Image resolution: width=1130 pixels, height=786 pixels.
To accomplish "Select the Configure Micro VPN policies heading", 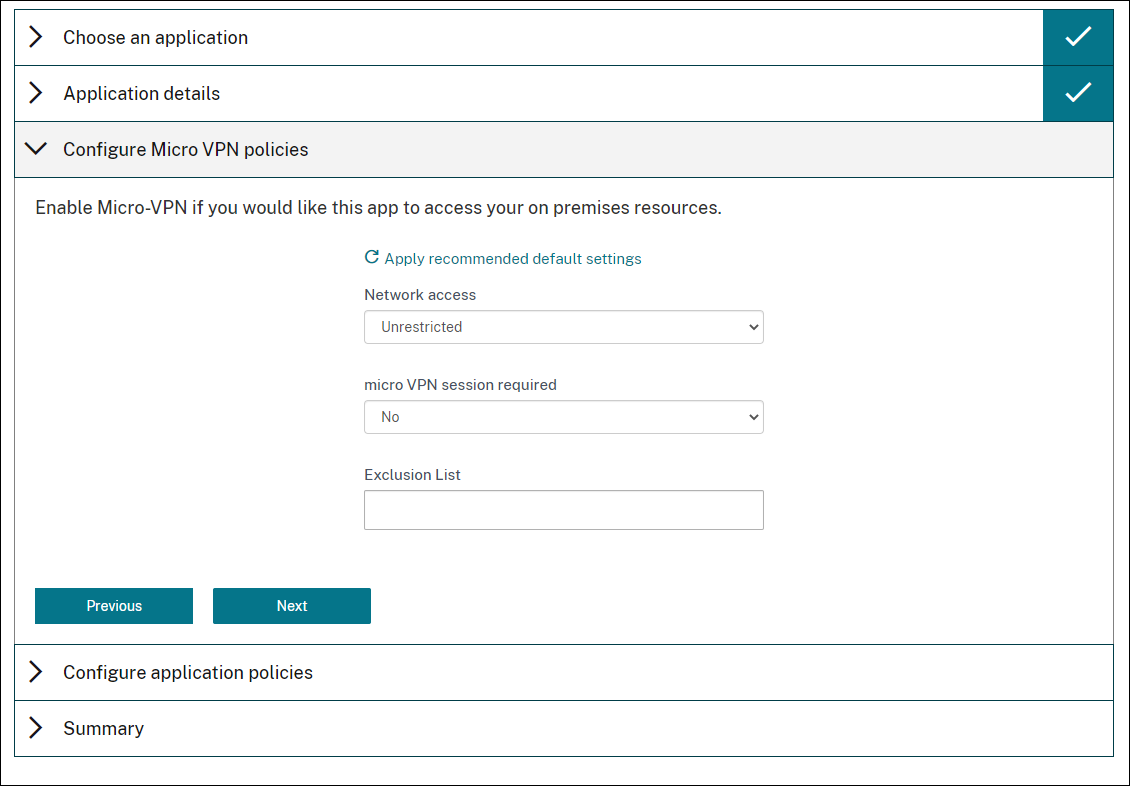I will click(x=185, y=150).
